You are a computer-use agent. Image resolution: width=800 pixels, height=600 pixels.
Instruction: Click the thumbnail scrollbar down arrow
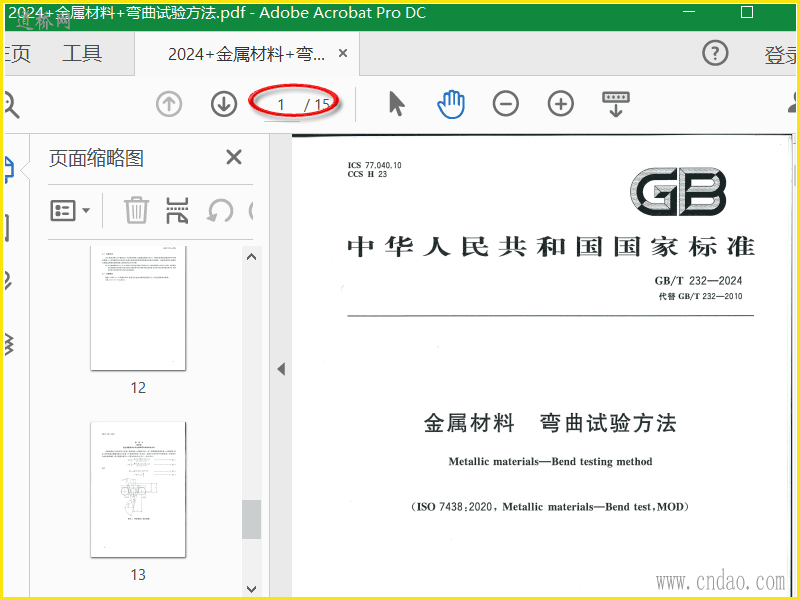point(252,589)
